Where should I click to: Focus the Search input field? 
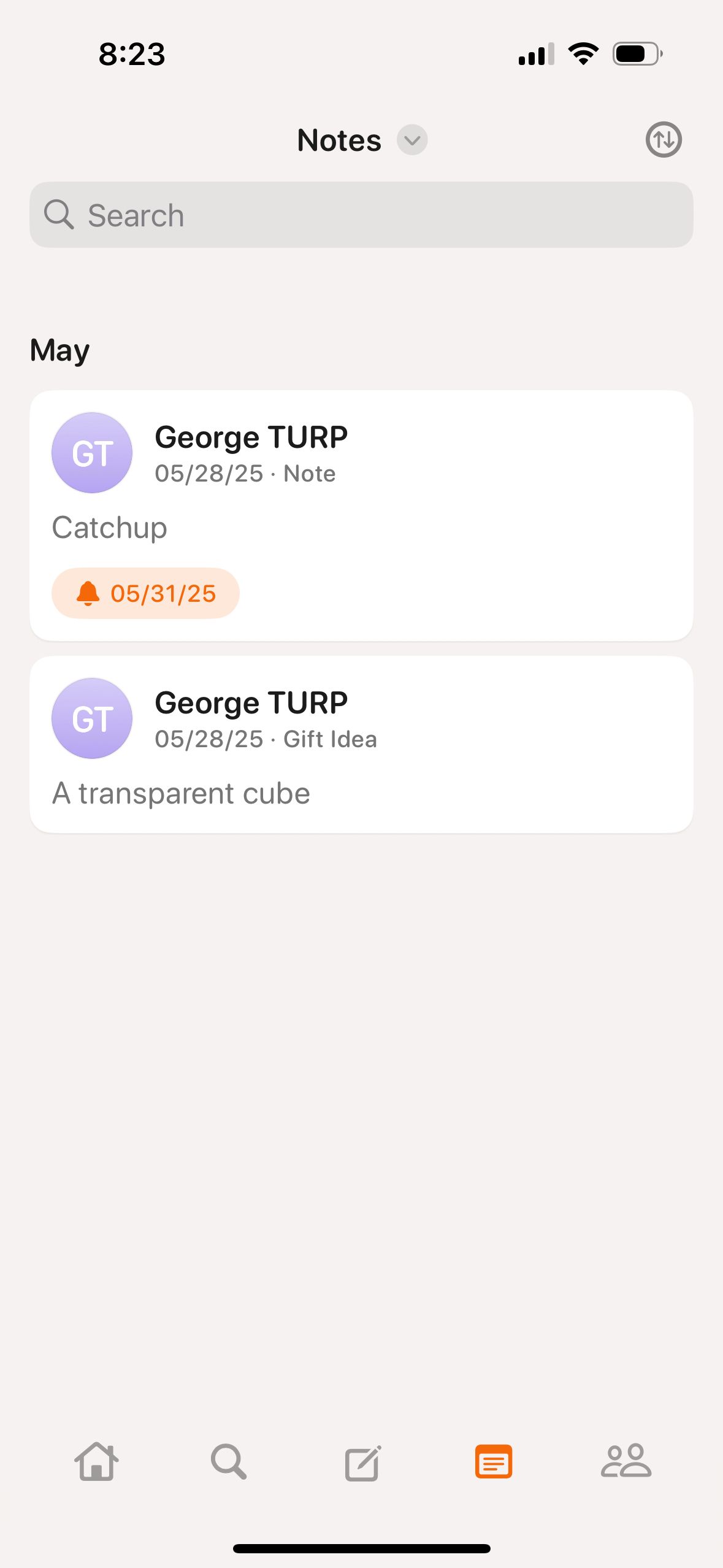[x=361, y=215]
